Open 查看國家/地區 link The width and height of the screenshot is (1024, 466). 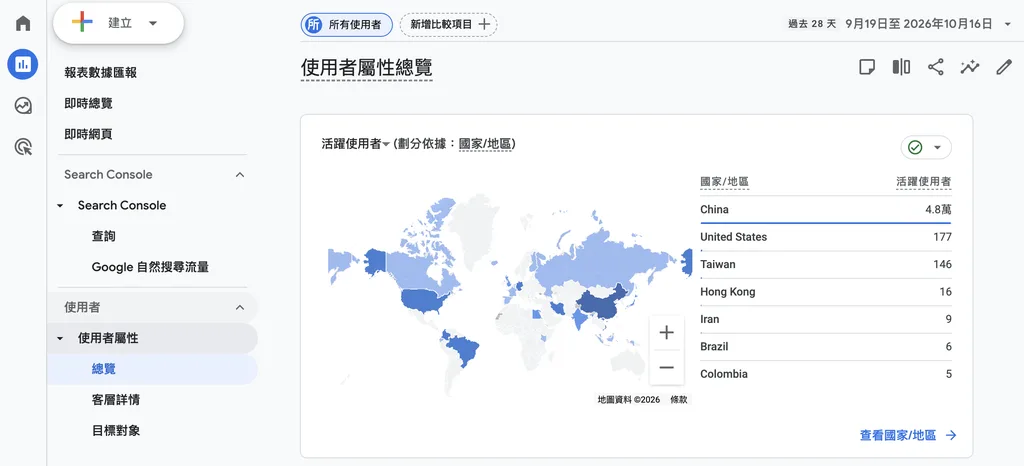908,435
